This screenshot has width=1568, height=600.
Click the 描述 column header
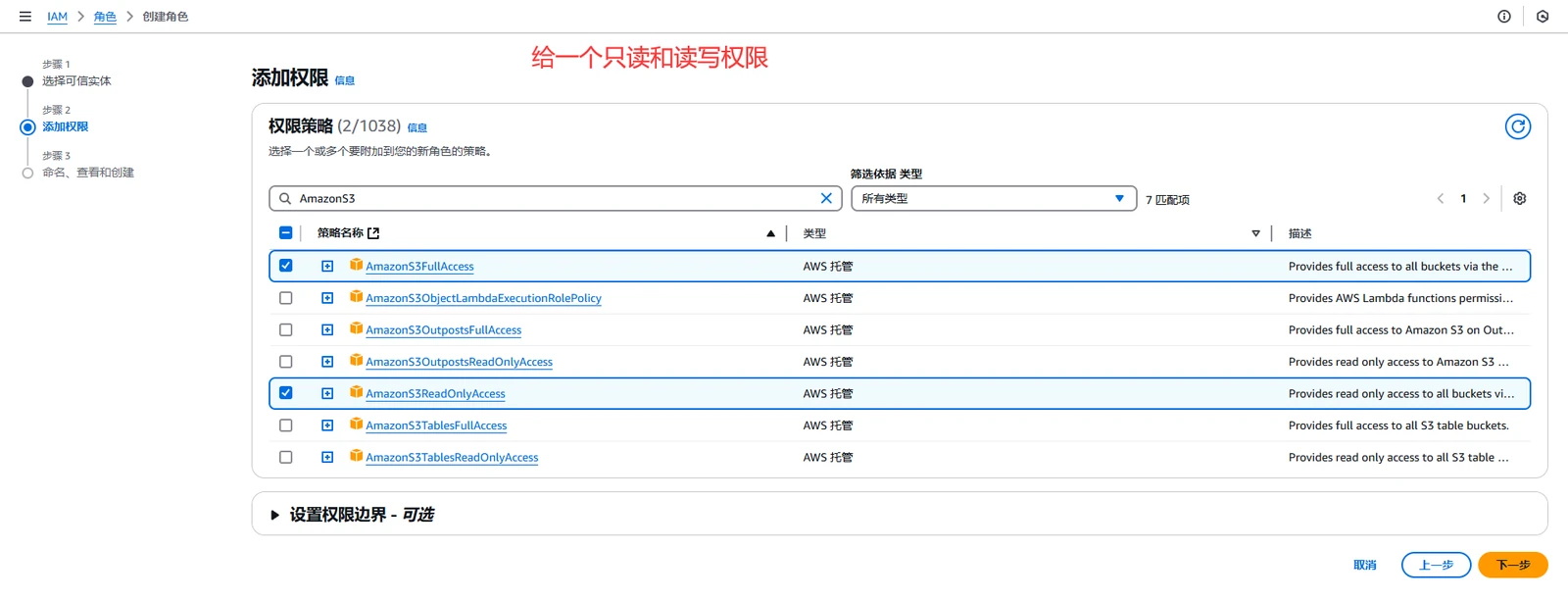point(1299,233)
